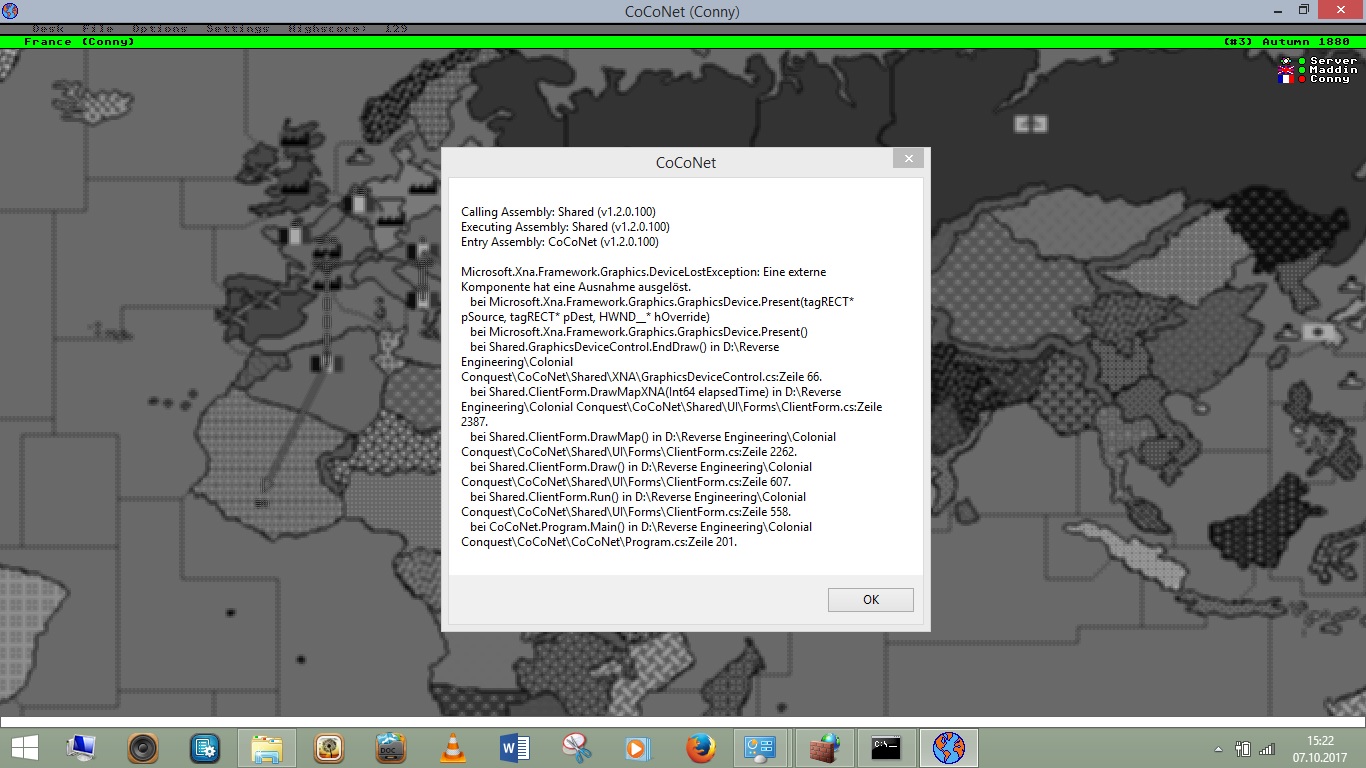Select the Conny player name
This screenshot has height=768, width=1366.
pos(1330,79)
